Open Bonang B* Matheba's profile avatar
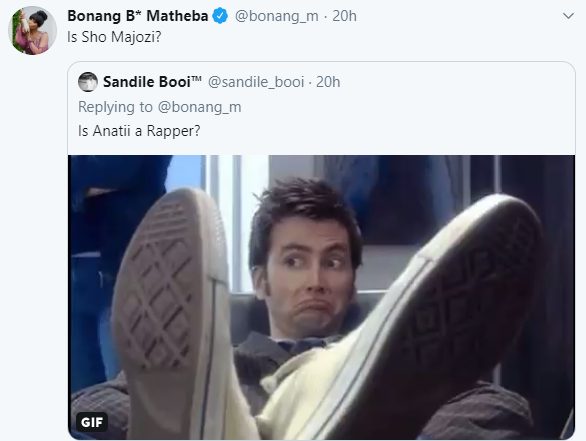This screenshot has height=441, width=586. pyautogui.click(x=33, y=30)
